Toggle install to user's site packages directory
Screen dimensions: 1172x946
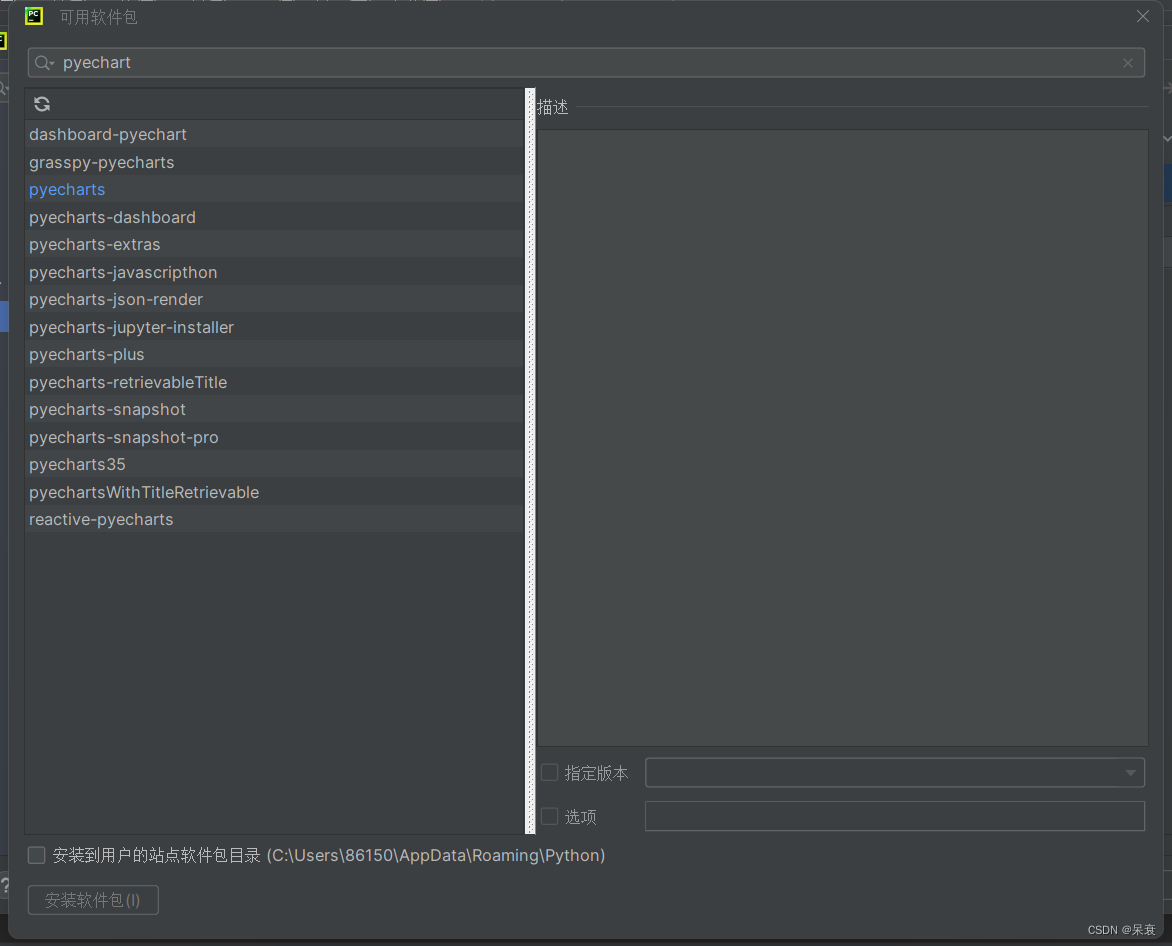tap(37, 855)
